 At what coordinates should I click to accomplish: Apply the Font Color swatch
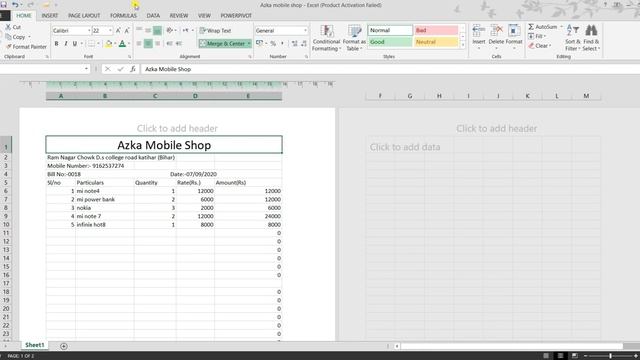(x=122, y=43)
